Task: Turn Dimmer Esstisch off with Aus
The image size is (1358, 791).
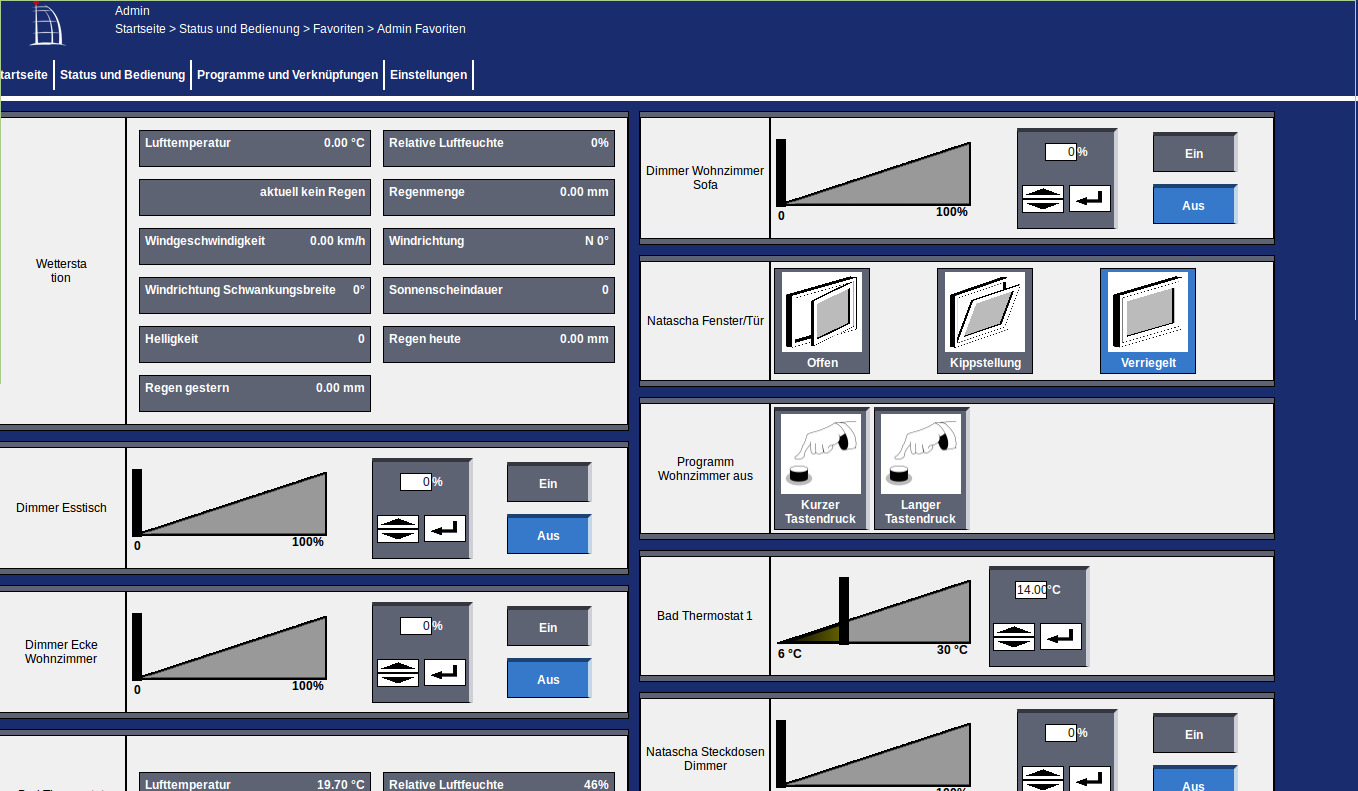Action: (x=549, y=534)
